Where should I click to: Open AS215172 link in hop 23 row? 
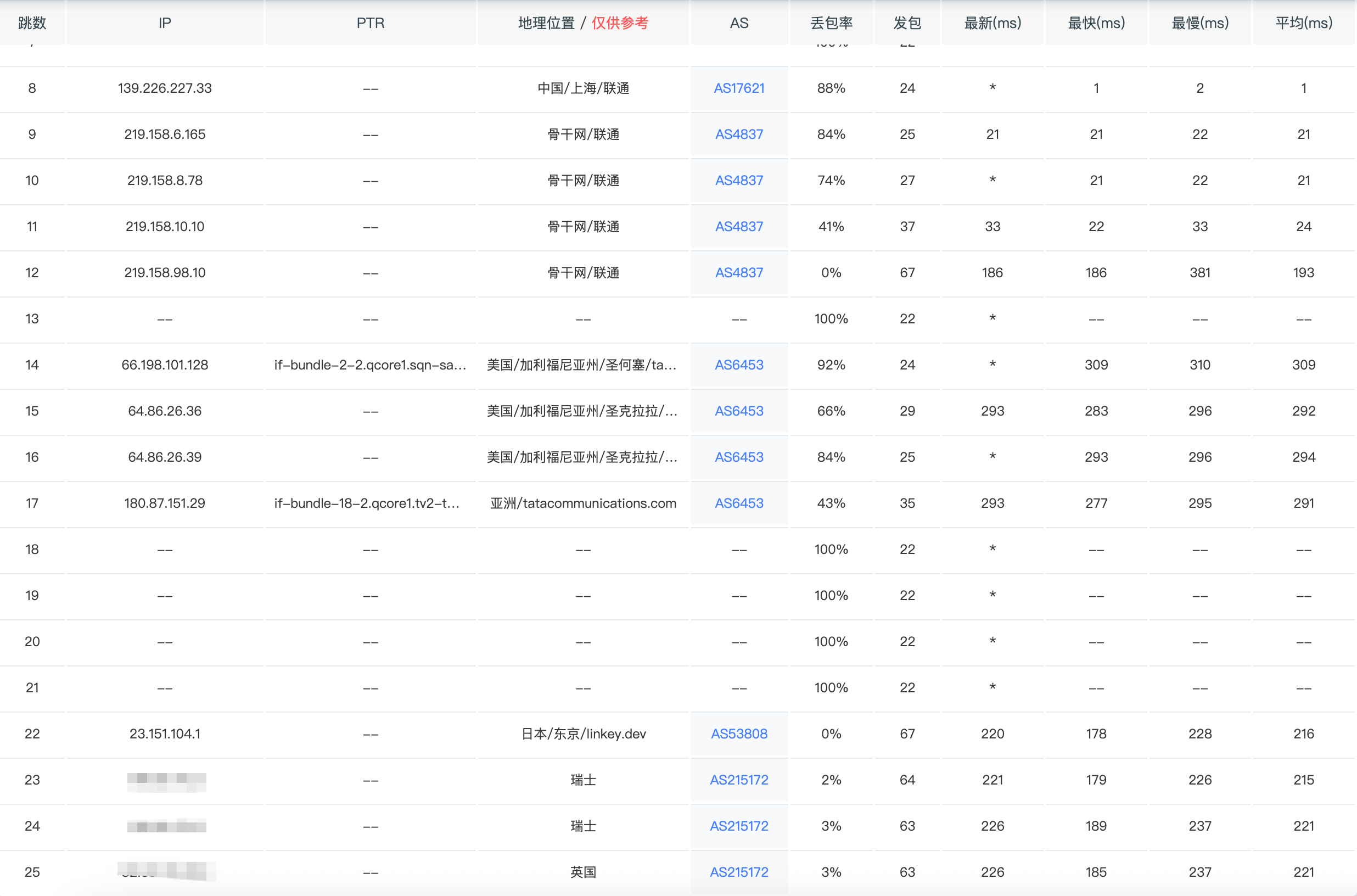[739, 780]
